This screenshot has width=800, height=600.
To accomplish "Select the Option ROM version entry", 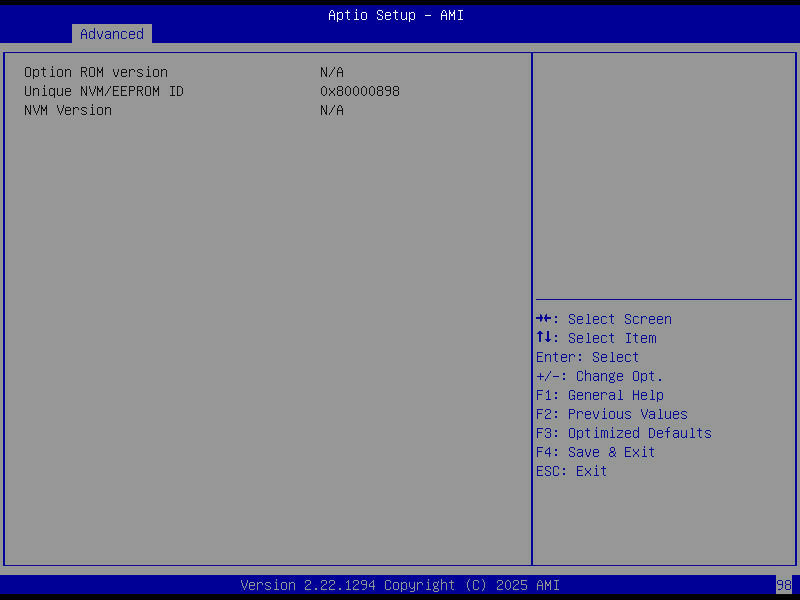I will [96, 71].
